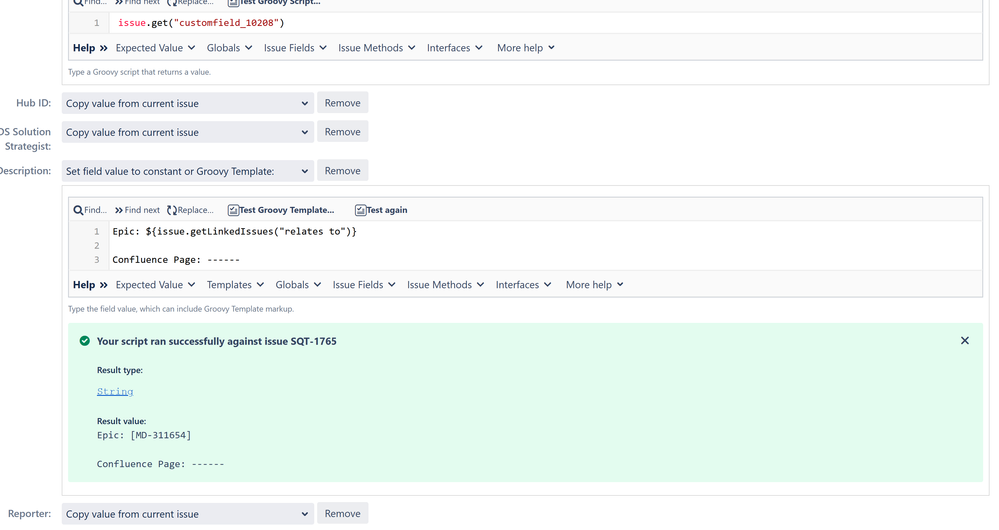Image resolution: width=999 pixels, height=530 pixels.
Task: Click 'Result value:' label
Action: pyautogui.click(x=121, y=421)
